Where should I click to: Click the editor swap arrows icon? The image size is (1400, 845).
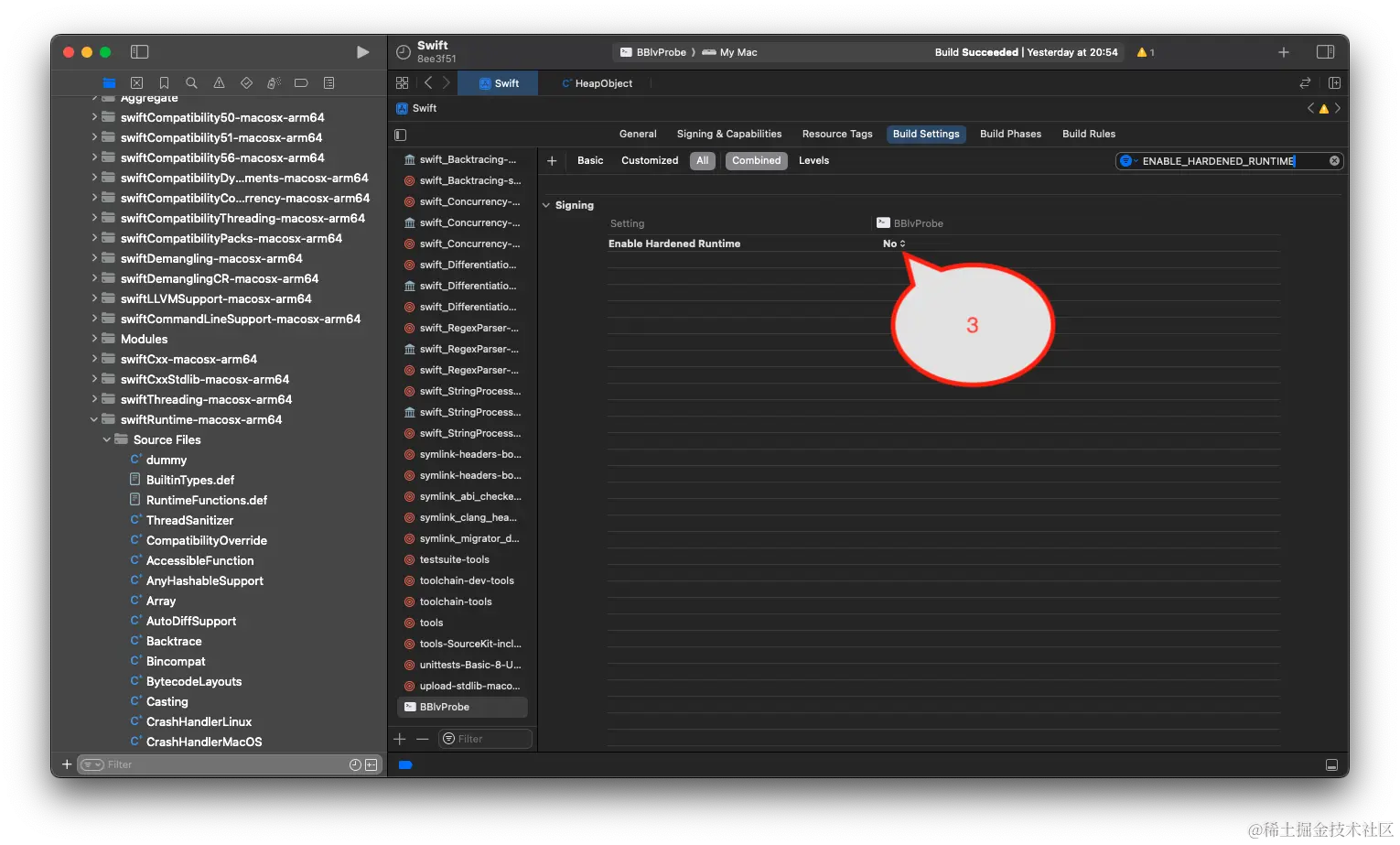coord(1305,83)
